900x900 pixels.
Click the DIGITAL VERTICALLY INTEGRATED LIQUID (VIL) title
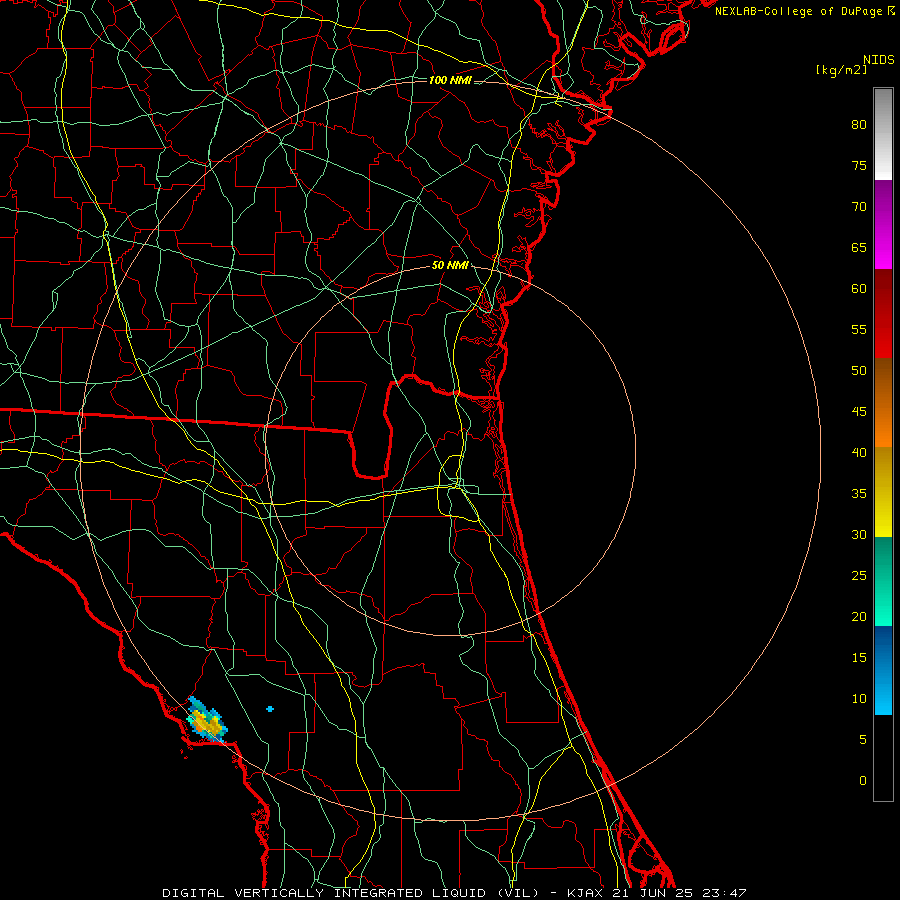pyautogui.click(x=351, y=893)
